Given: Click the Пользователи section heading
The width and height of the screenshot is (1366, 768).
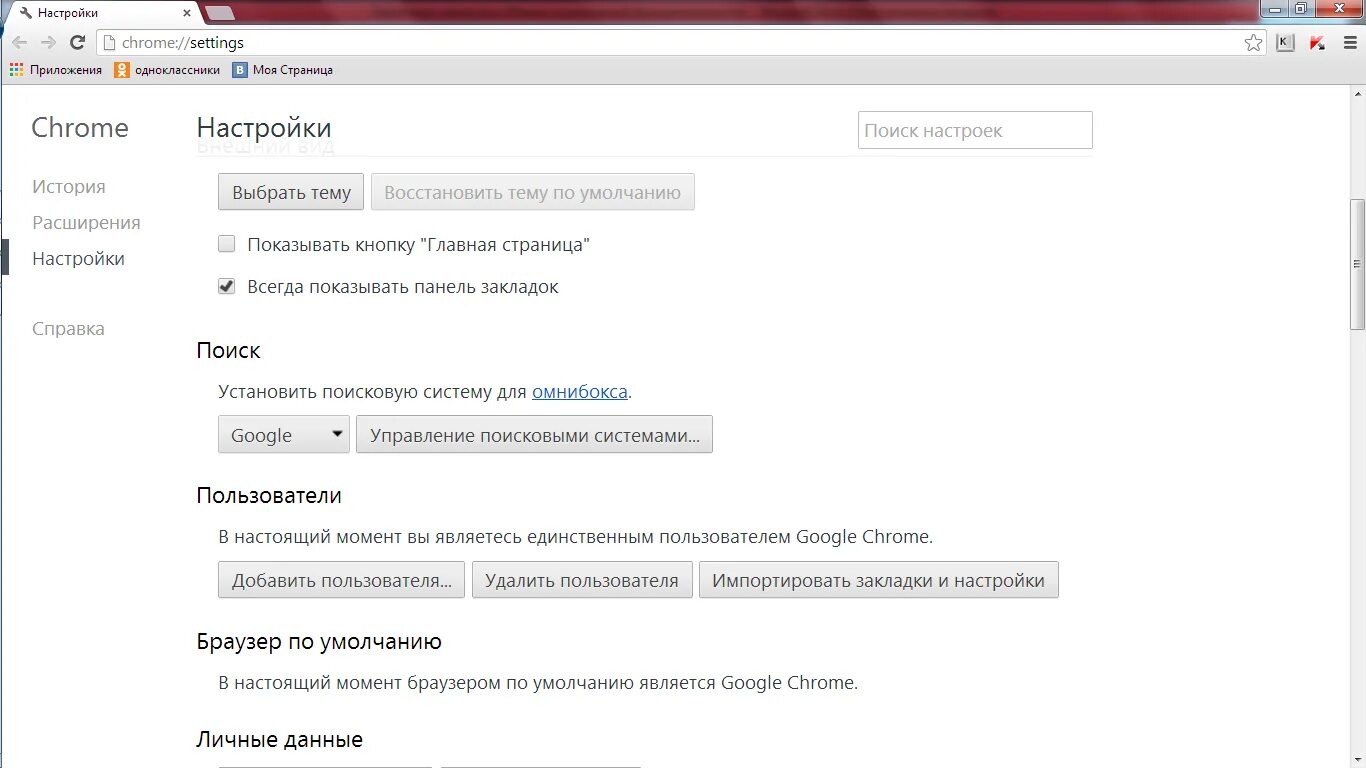Looking at the screenshot, I should click(269, 496).
